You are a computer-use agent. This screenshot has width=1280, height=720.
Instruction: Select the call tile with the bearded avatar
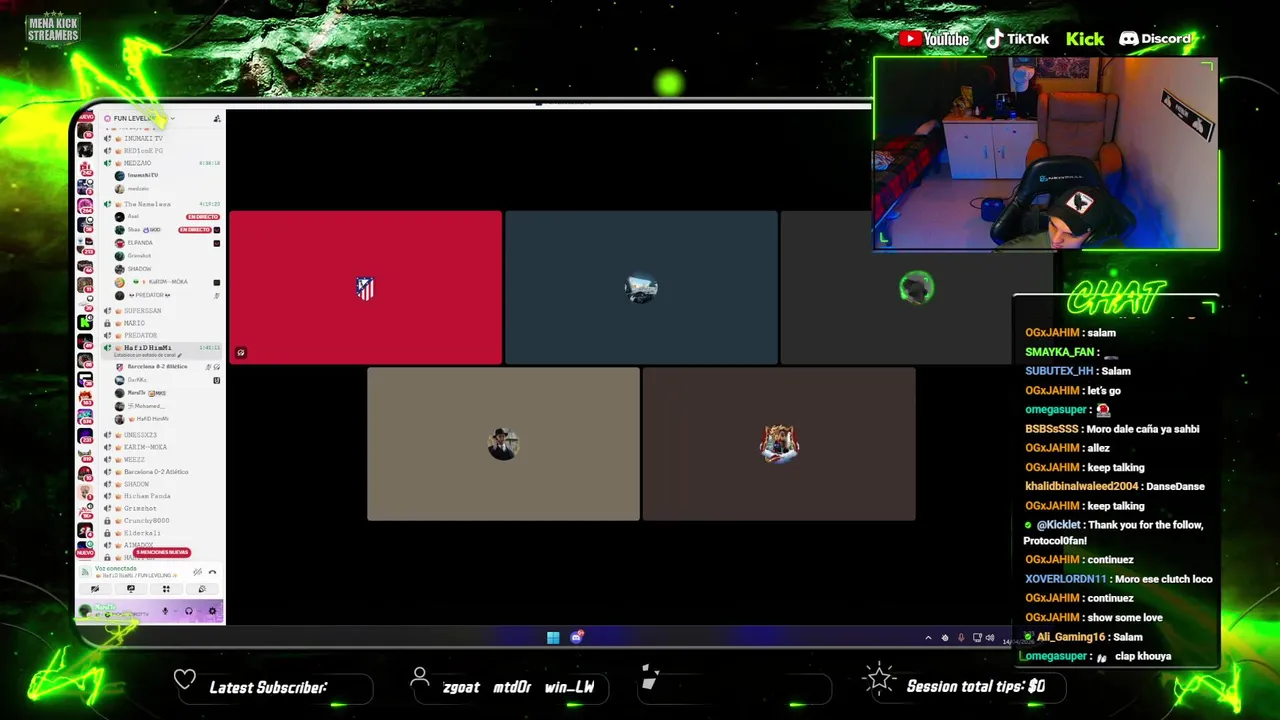point(779,444)
